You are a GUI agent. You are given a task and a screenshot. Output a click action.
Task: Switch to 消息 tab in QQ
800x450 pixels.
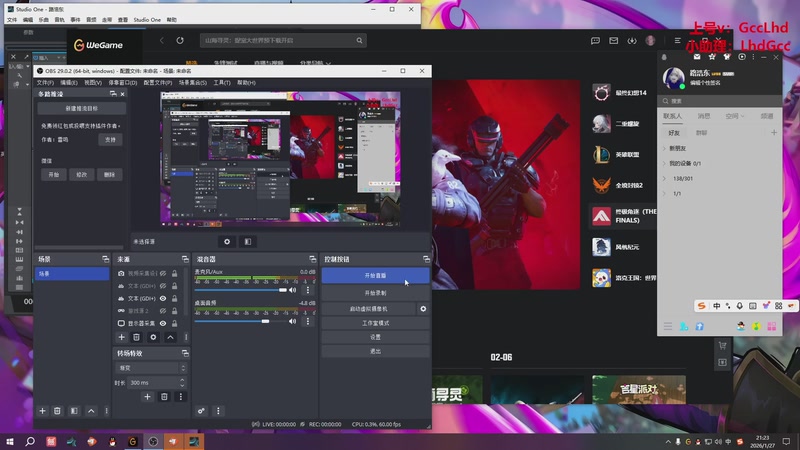coord(704,116)
